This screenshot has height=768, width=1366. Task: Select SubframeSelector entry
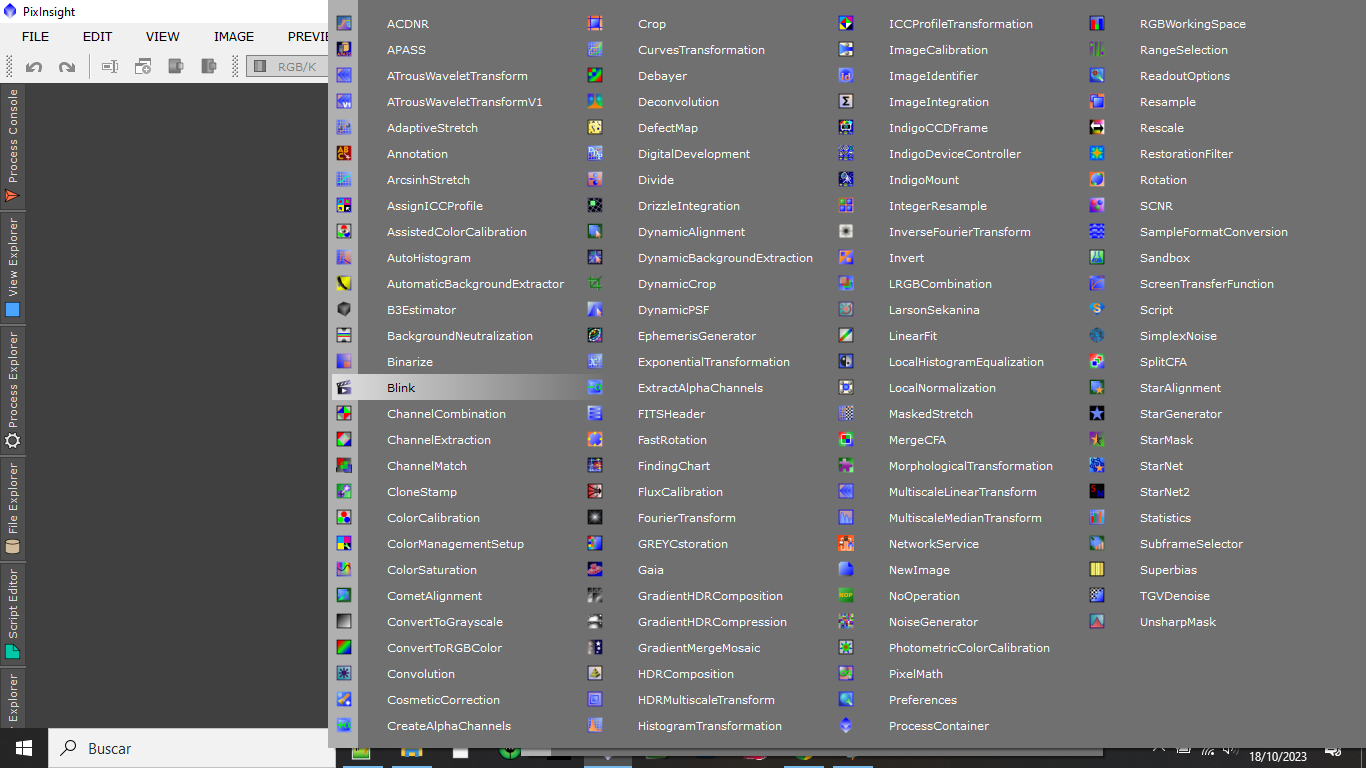tap(1191, 543)
